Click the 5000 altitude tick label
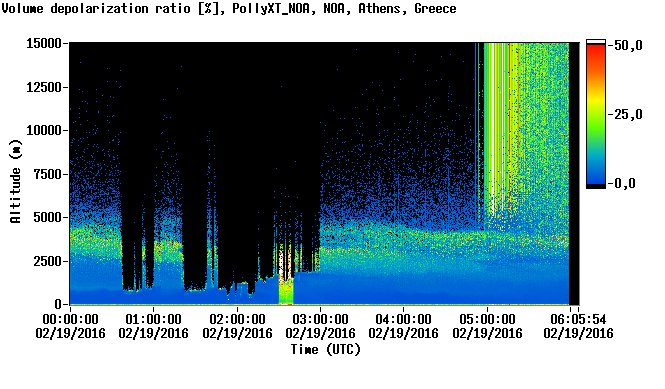This screenshot has width=665, height=389. coord(47,218)
